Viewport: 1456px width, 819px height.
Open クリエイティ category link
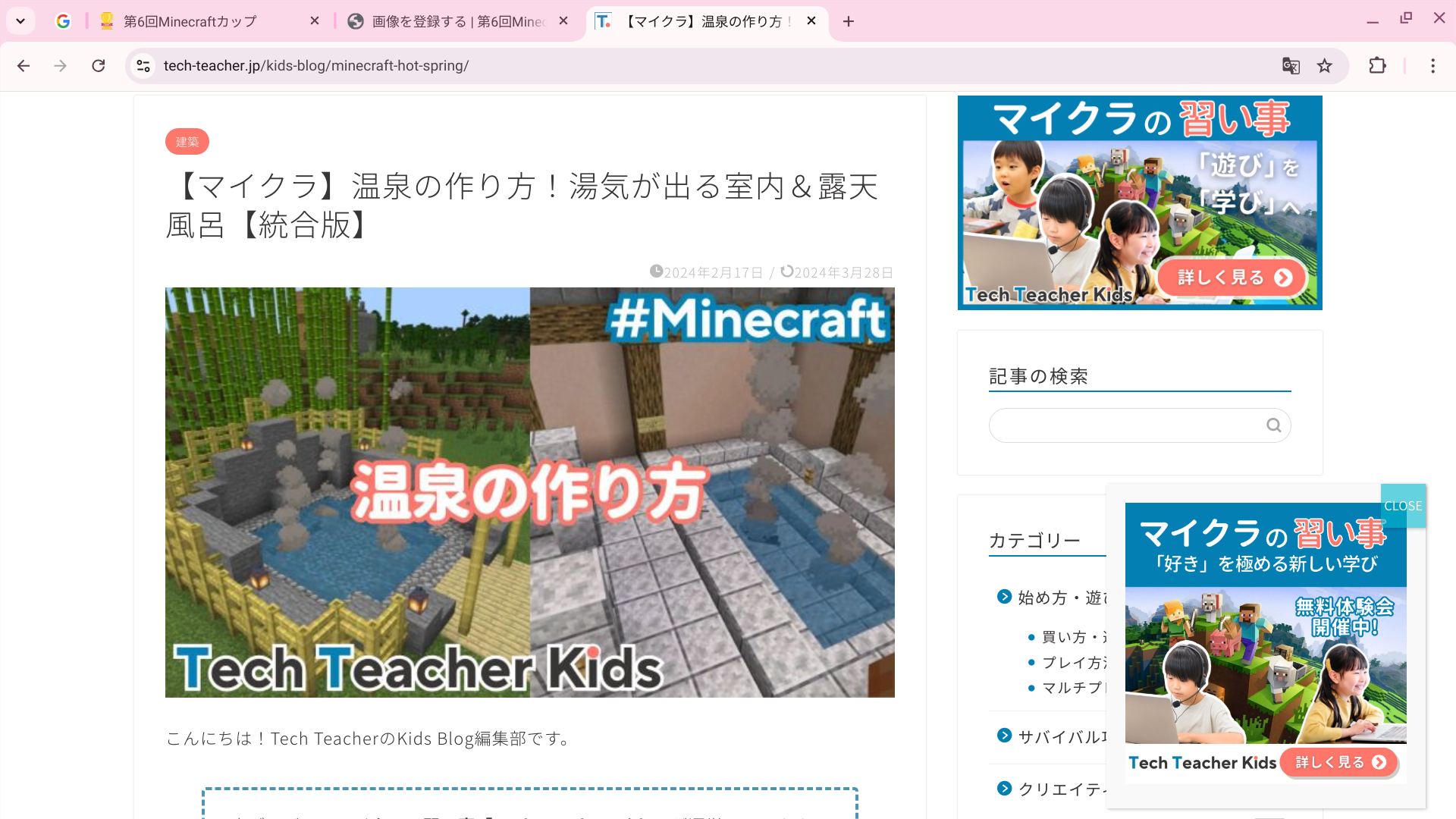(1062, 789)
